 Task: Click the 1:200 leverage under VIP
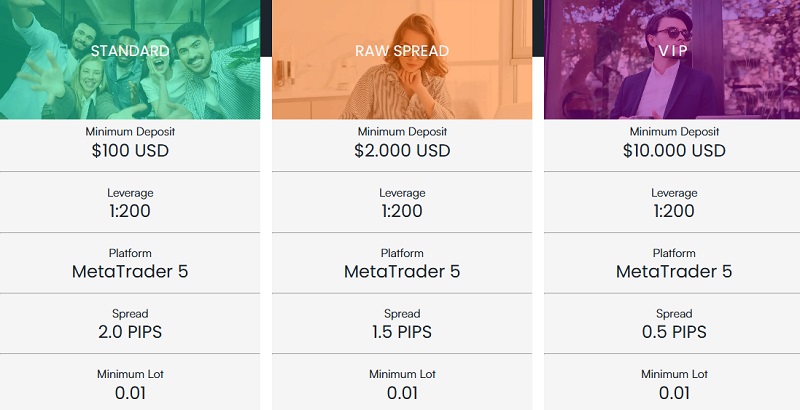(674, 211)
